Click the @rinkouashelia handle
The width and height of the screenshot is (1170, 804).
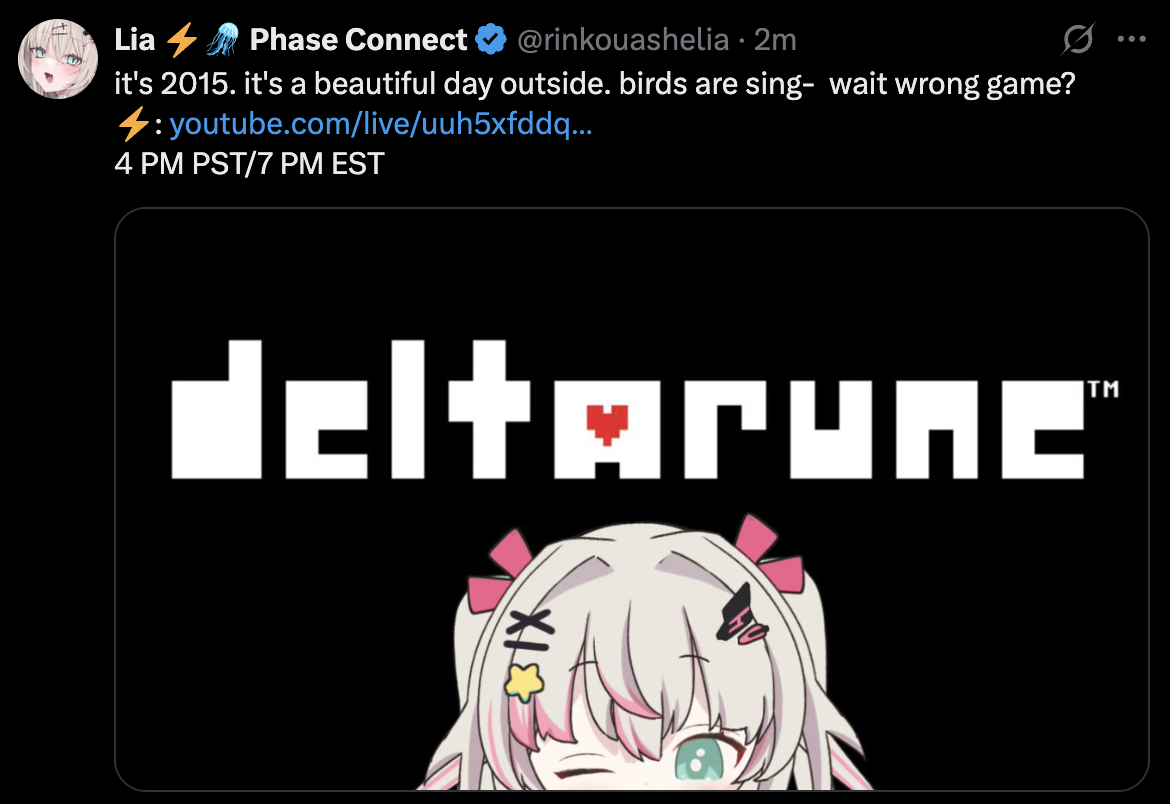click(x=622, y=40)
